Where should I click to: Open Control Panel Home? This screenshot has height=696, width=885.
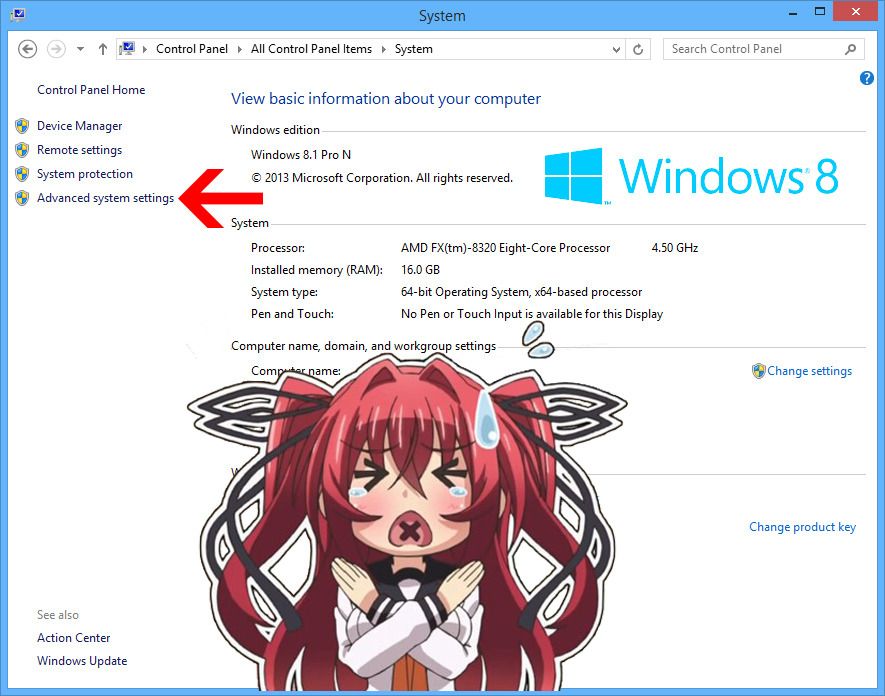[x=91, y=90]
